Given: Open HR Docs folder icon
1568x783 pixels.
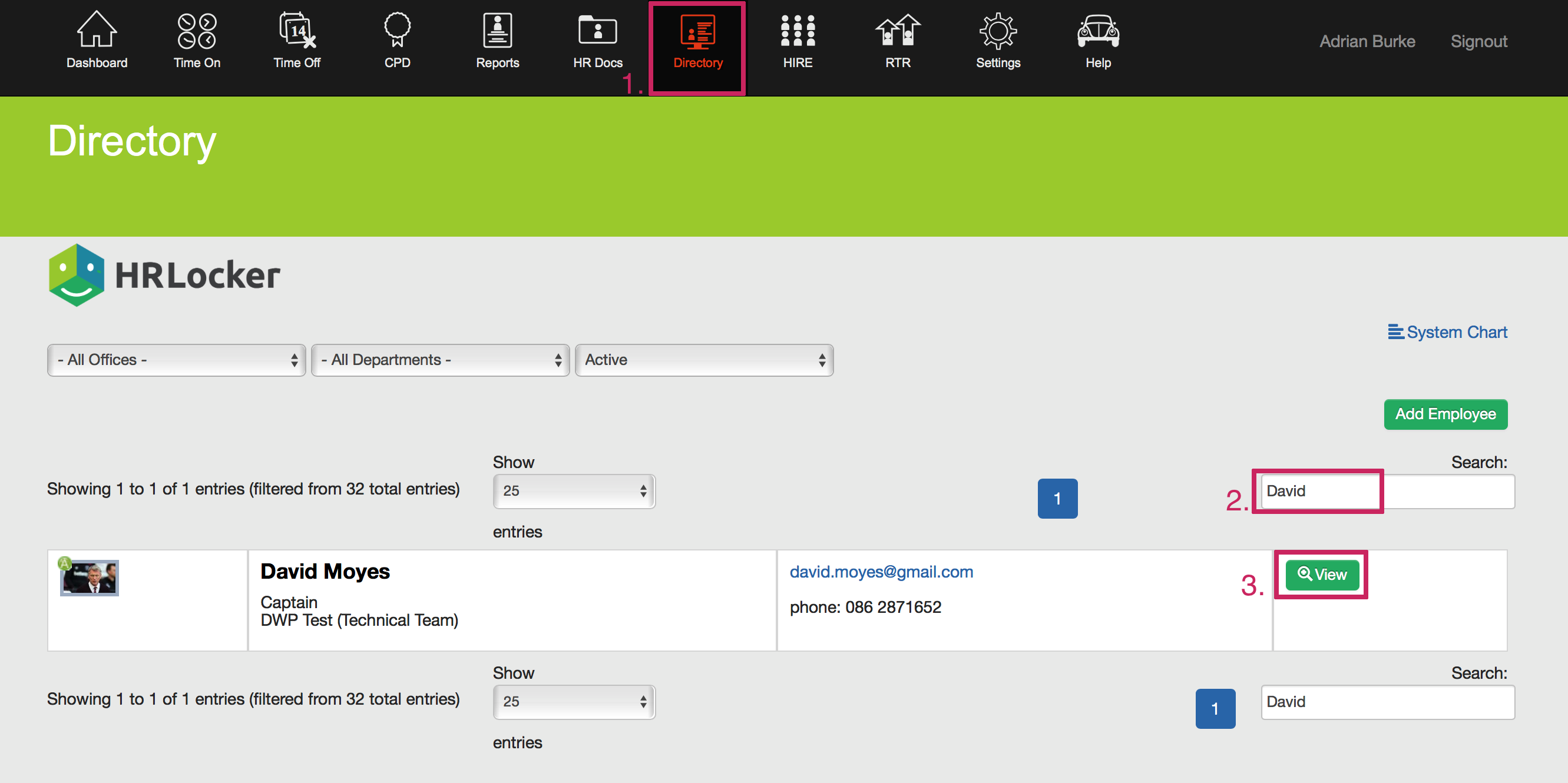Looking at the screenshot, I should click(597, 32).
